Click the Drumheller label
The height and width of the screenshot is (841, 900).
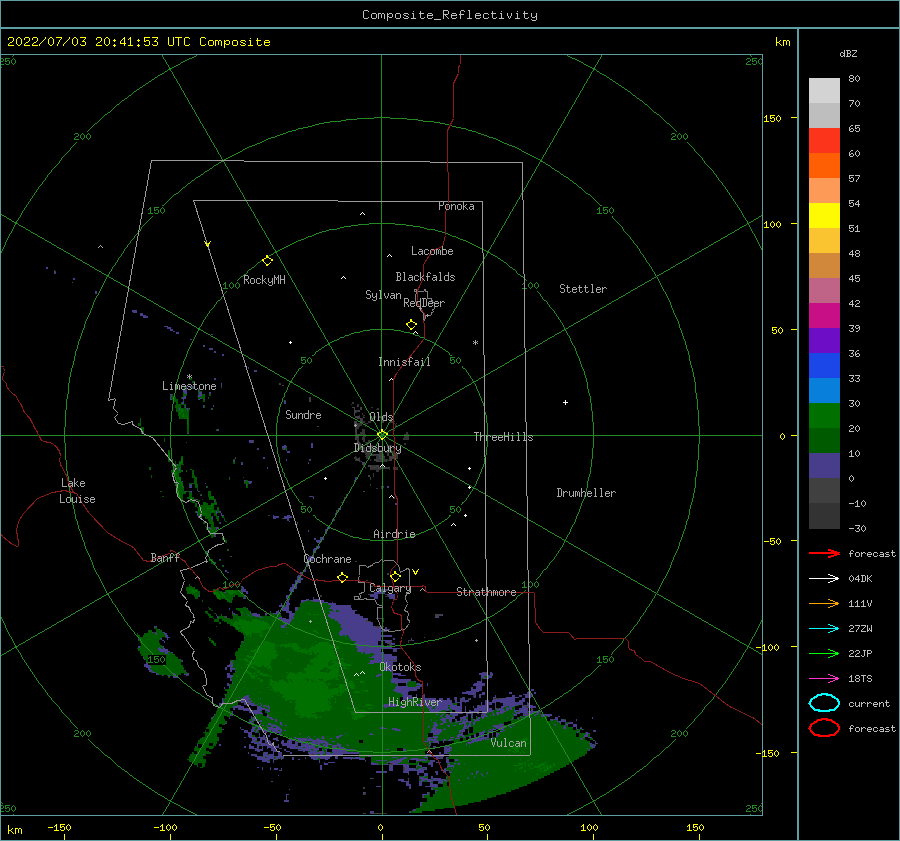pyautogui.click(x=586, y=493)
